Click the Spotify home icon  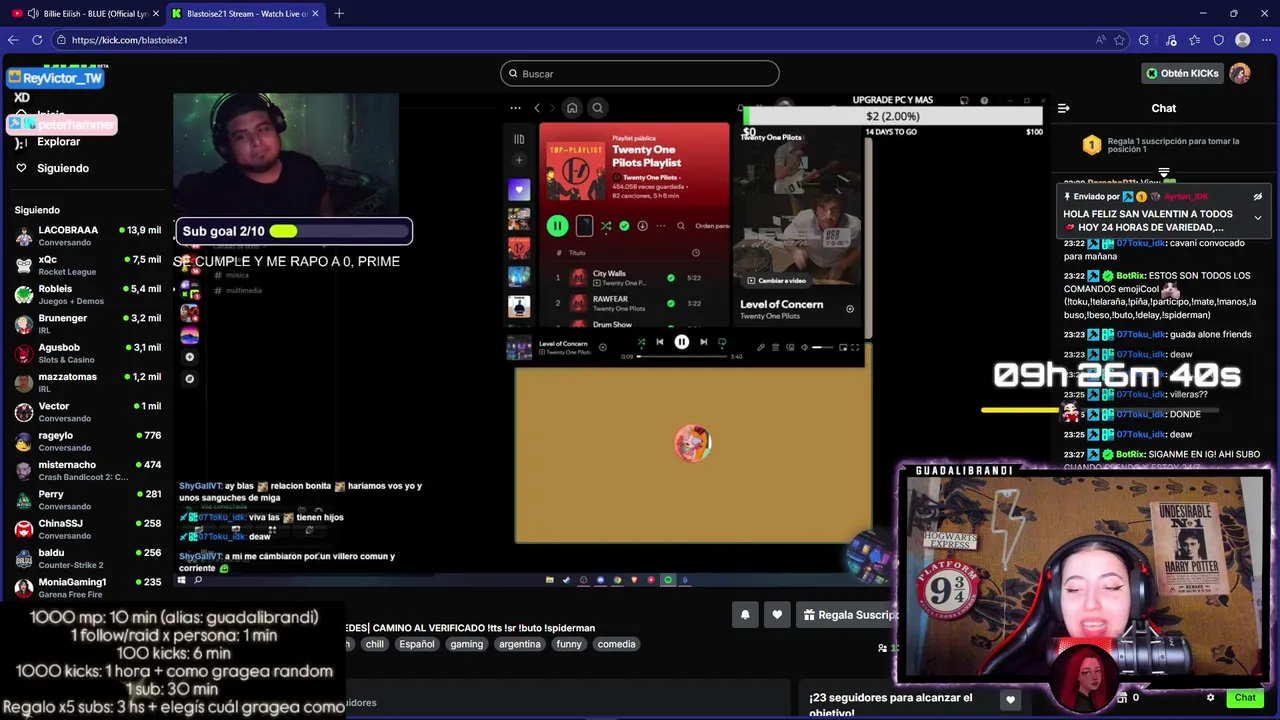pyautogui.click(x=572, y=108)
